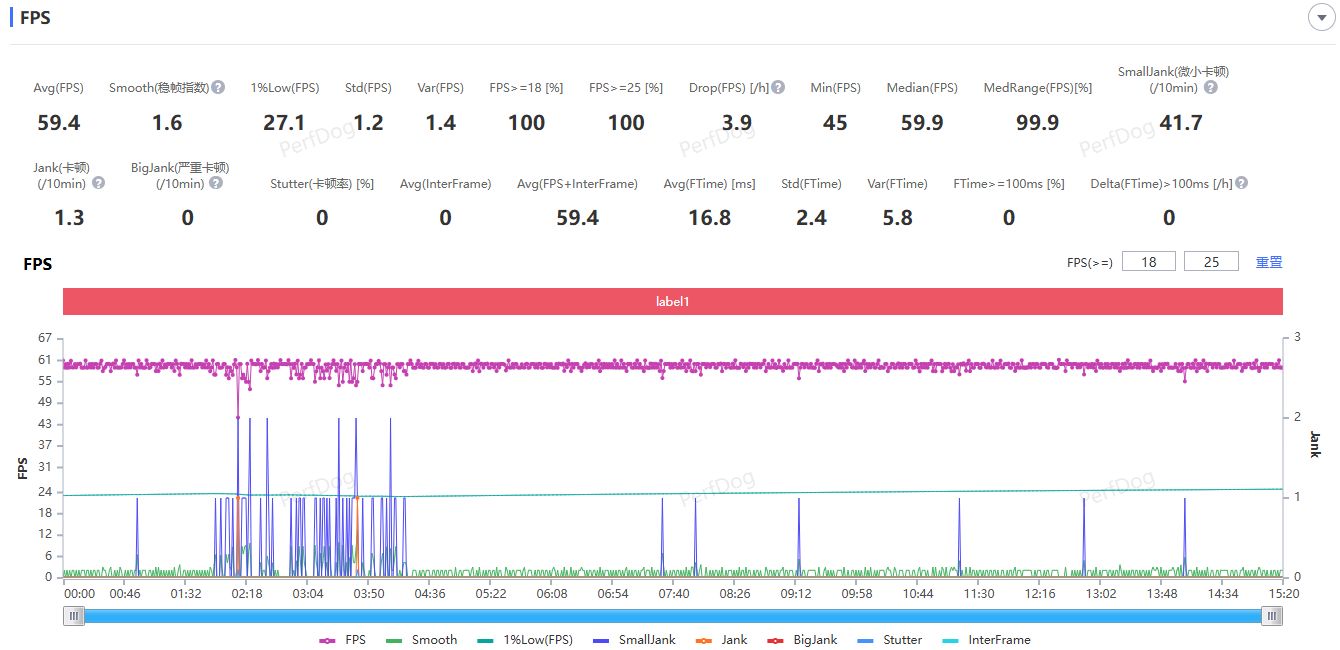1340x650 pixels.
Task: Select the 1%Low(FPS) value 27.1
Action: pos(284,123)
